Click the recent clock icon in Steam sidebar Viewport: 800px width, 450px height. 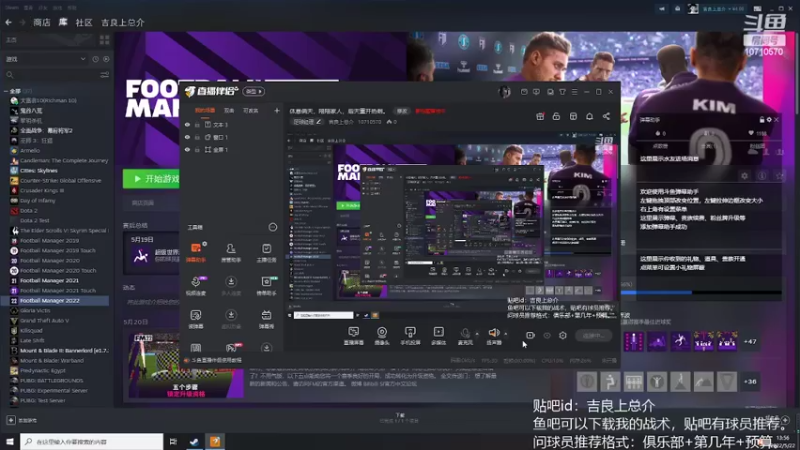[x=95, y=59]
